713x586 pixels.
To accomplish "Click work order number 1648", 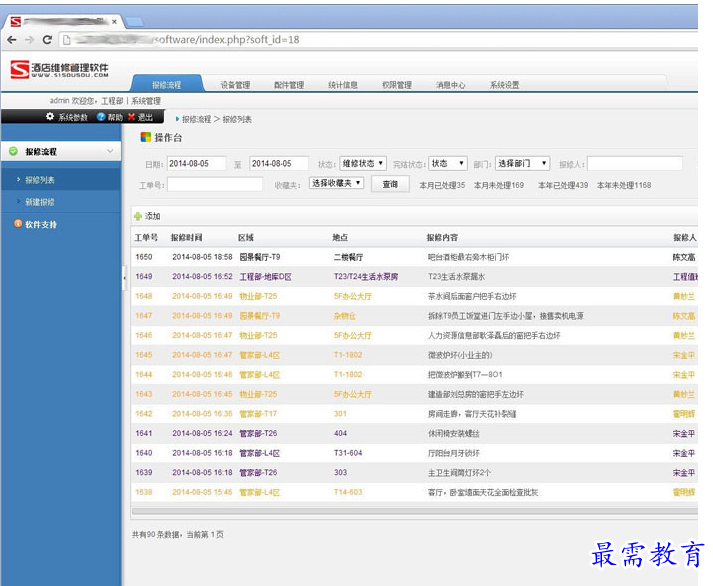I will coord(144,296).
